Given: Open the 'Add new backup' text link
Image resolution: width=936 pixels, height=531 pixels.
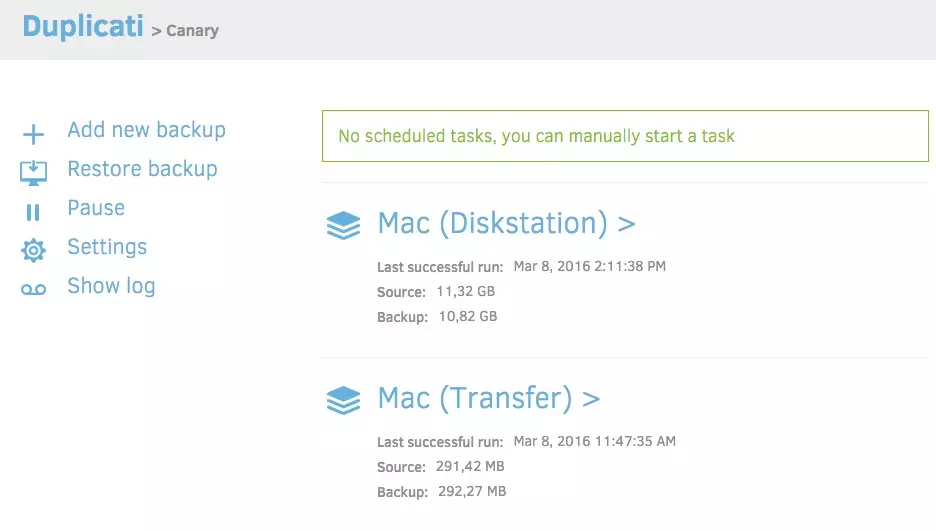Looking at the screenshot, I should coord(146,130).
